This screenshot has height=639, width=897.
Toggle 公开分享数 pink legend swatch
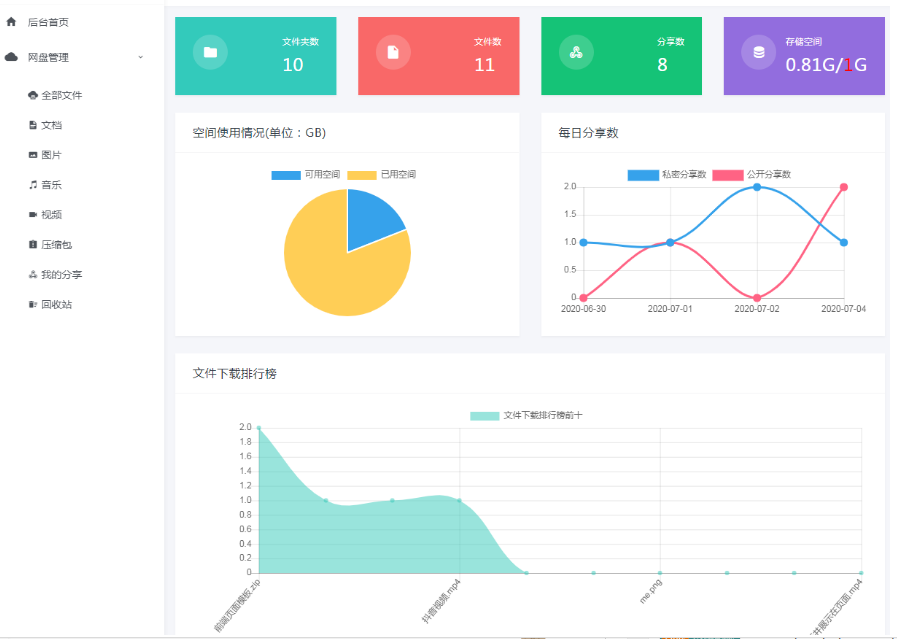(728, 175)
